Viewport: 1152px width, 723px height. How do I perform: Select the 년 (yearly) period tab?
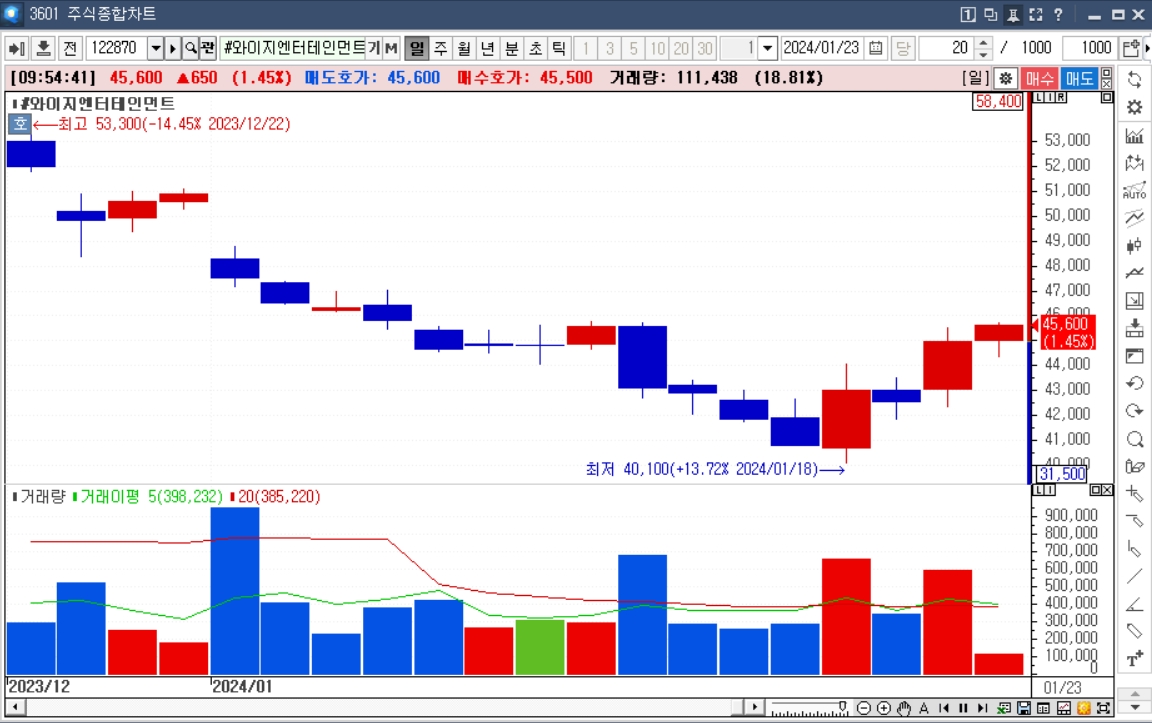[x=488, y=48]
